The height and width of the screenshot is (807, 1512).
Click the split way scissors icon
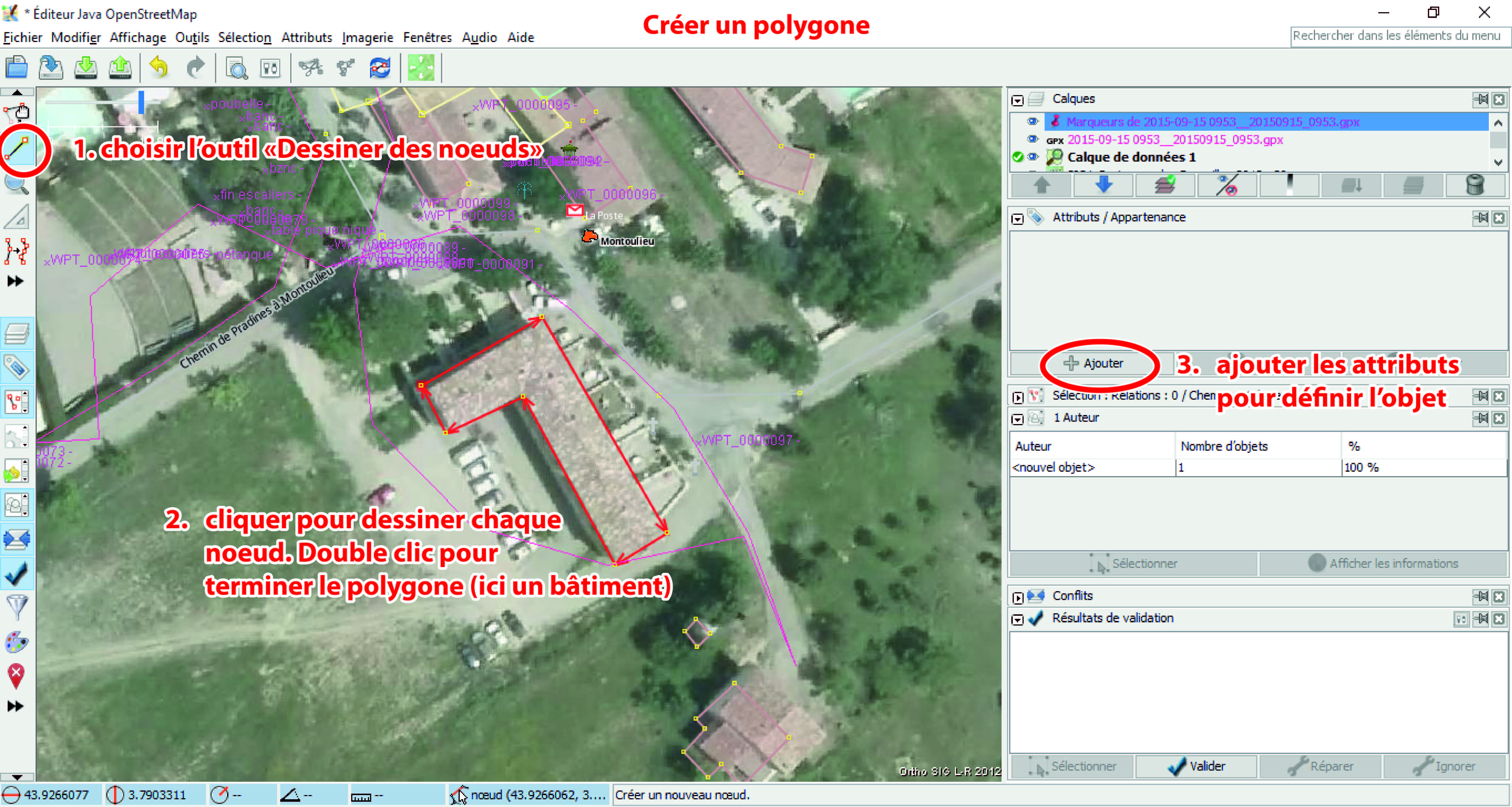(x=311, y=68)
